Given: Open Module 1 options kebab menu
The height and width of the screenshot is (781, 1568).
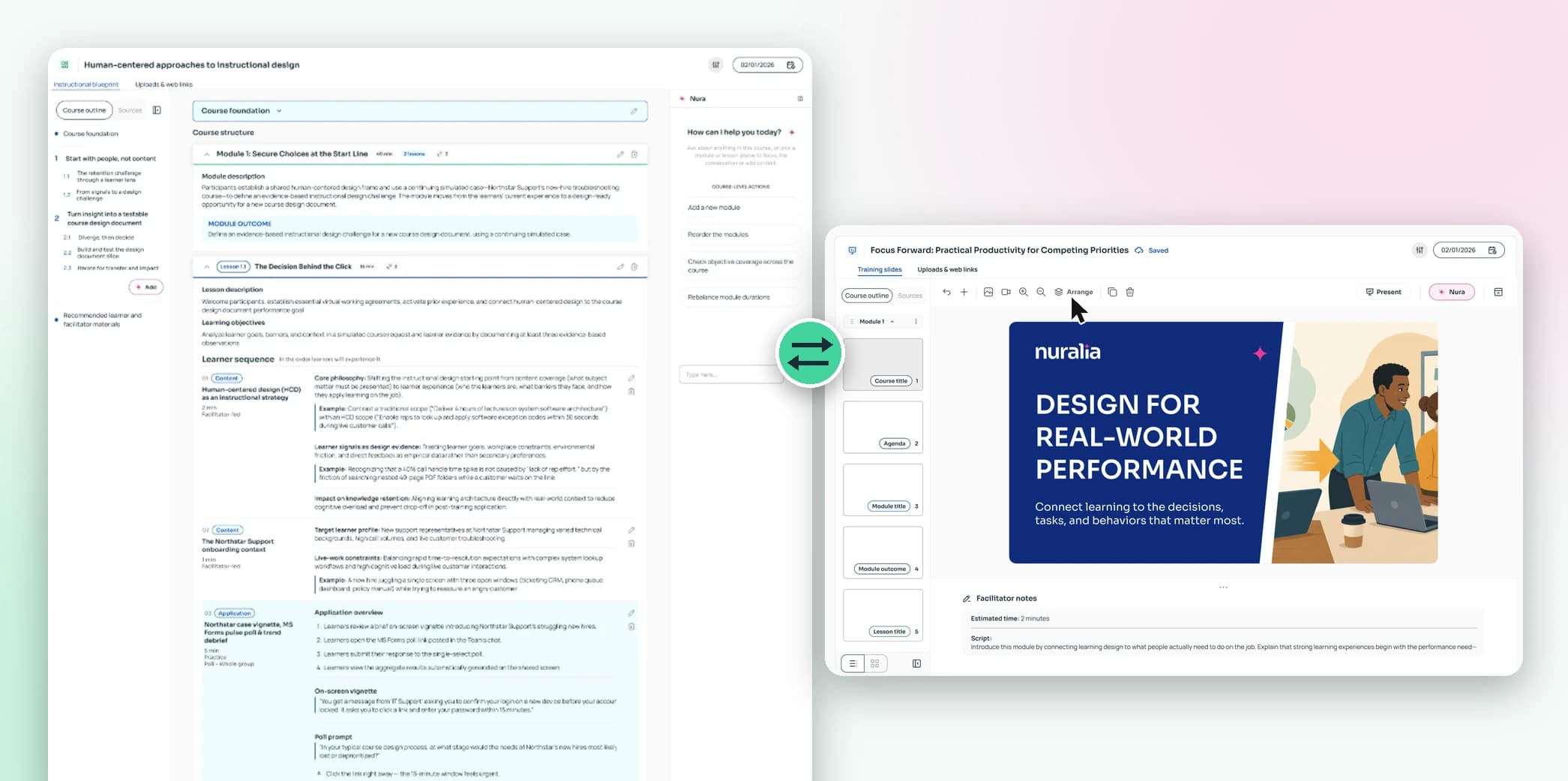Looking at the screenshot, I should click(916, 322).
